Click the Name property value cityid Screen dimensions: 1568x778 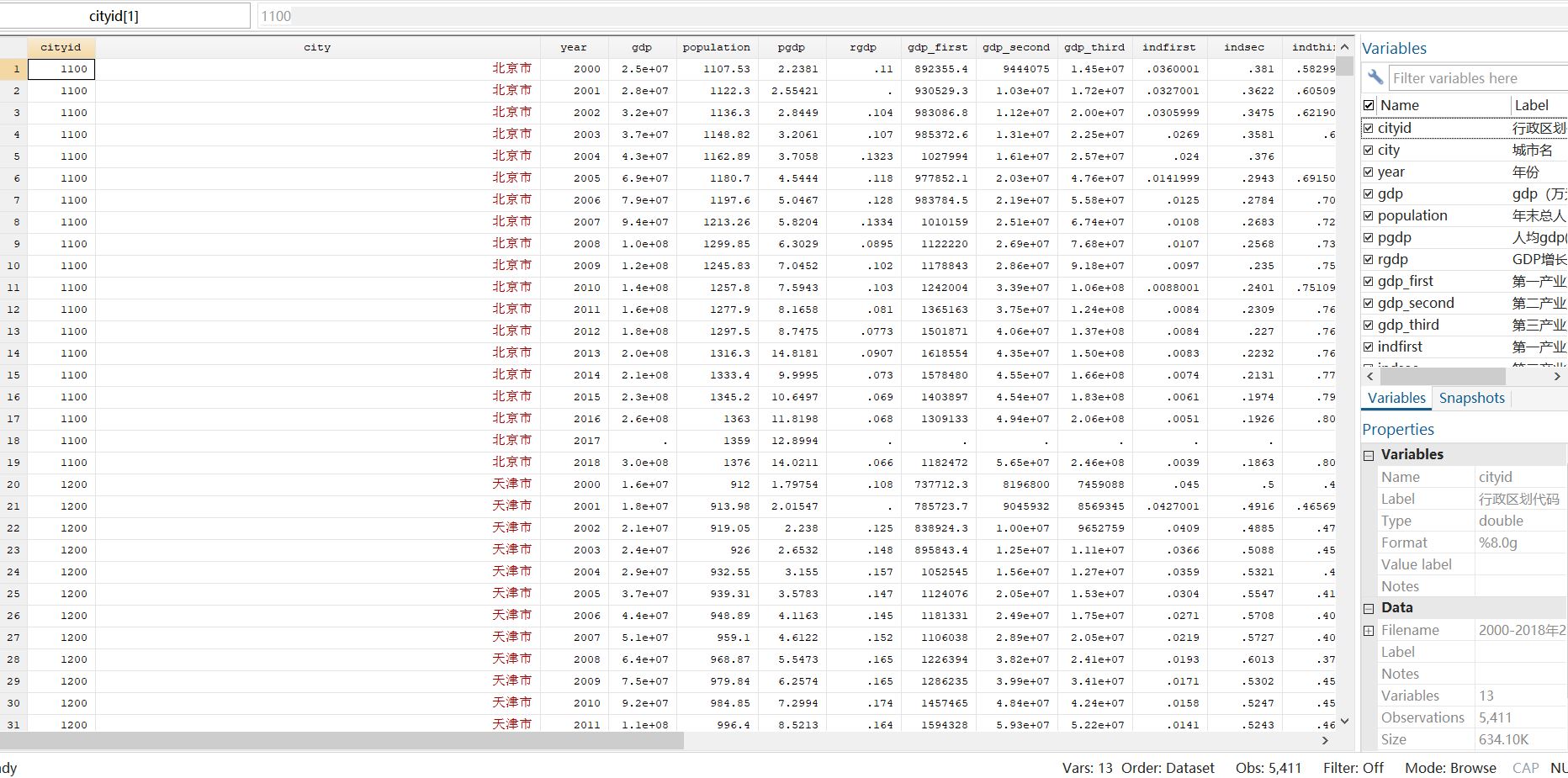pyautogui.click(x=1495, y=477)
